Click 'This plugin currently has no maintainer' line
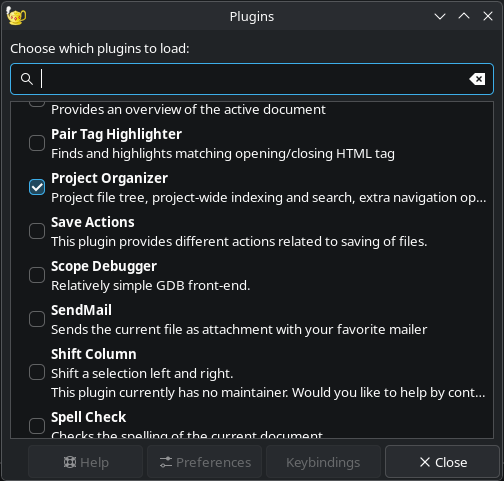Viewport: 504px width, 481px height. tap(268, 393)
